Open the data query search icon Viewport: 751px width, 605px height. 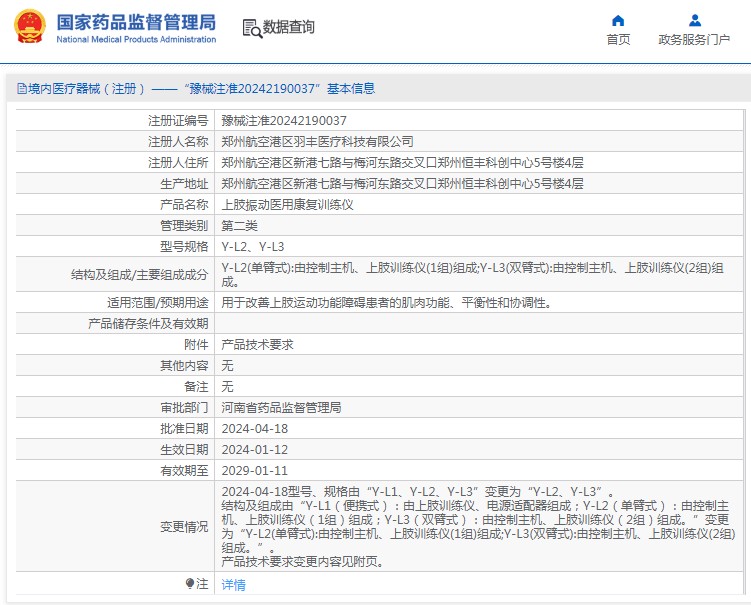[252, 28]
